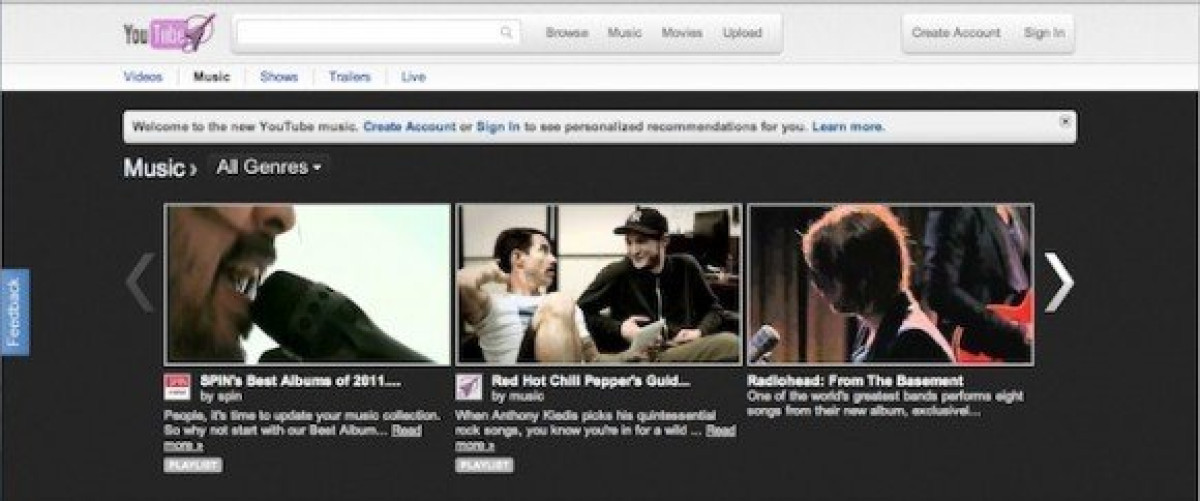This screenshot has height=501, width=1200.
Task: Click the Music heading breadcrumb
Action: 155,168
